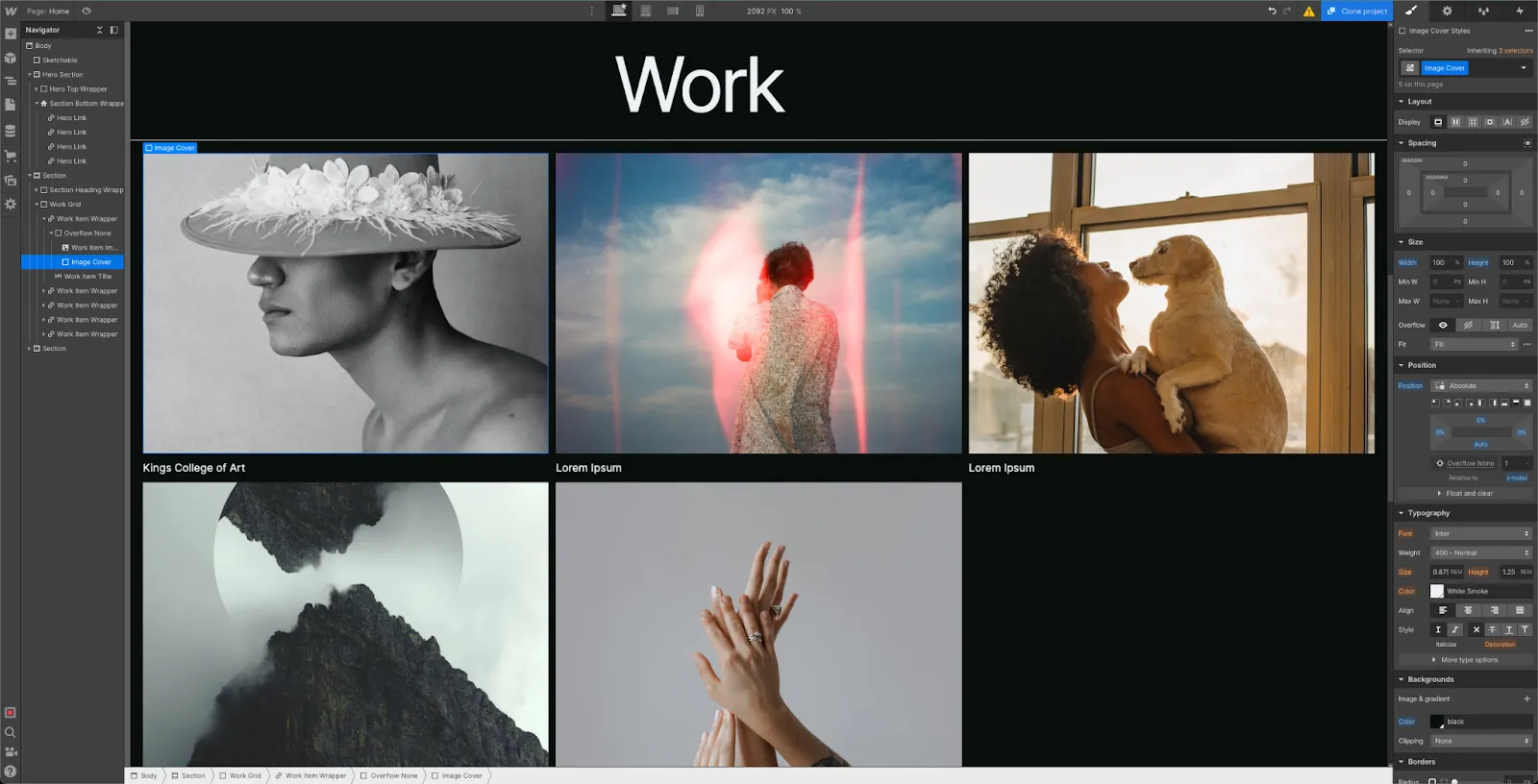Add background image & gradient plus
Image resolution: width=1538 pixels, height=784 pixels.
(1526, 698)
